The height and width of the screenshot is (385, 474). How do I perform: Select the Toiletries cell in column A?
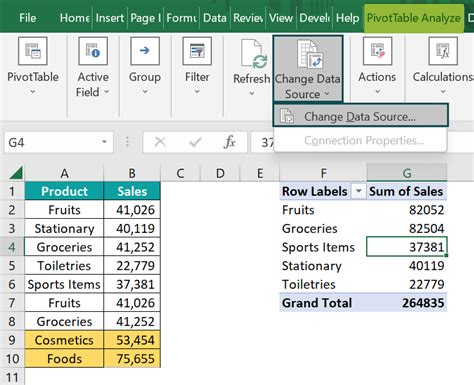[x=64, y=266]
